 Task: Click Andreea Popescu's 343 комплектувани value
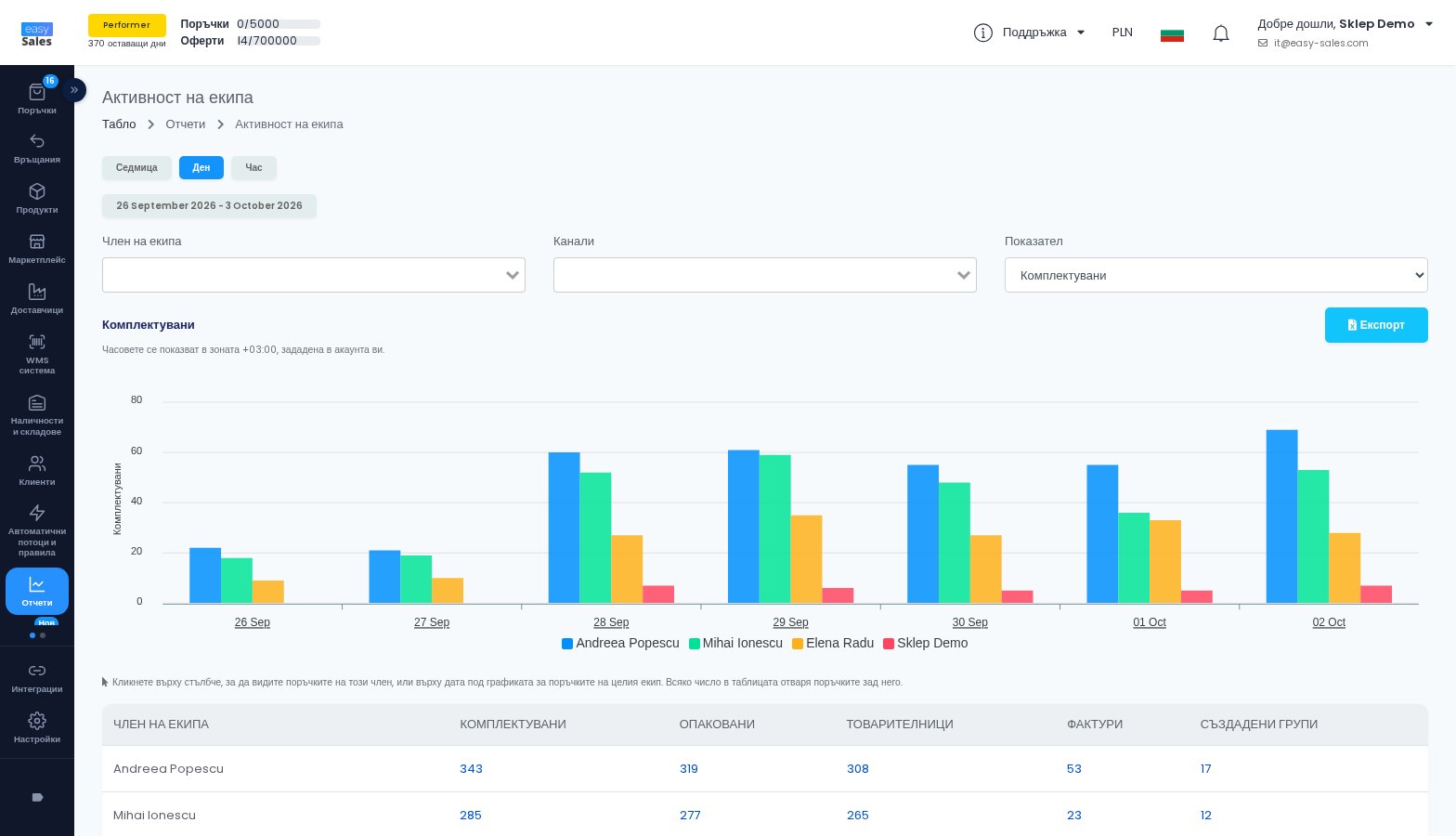pyautogui.click(x=471, y=769)
